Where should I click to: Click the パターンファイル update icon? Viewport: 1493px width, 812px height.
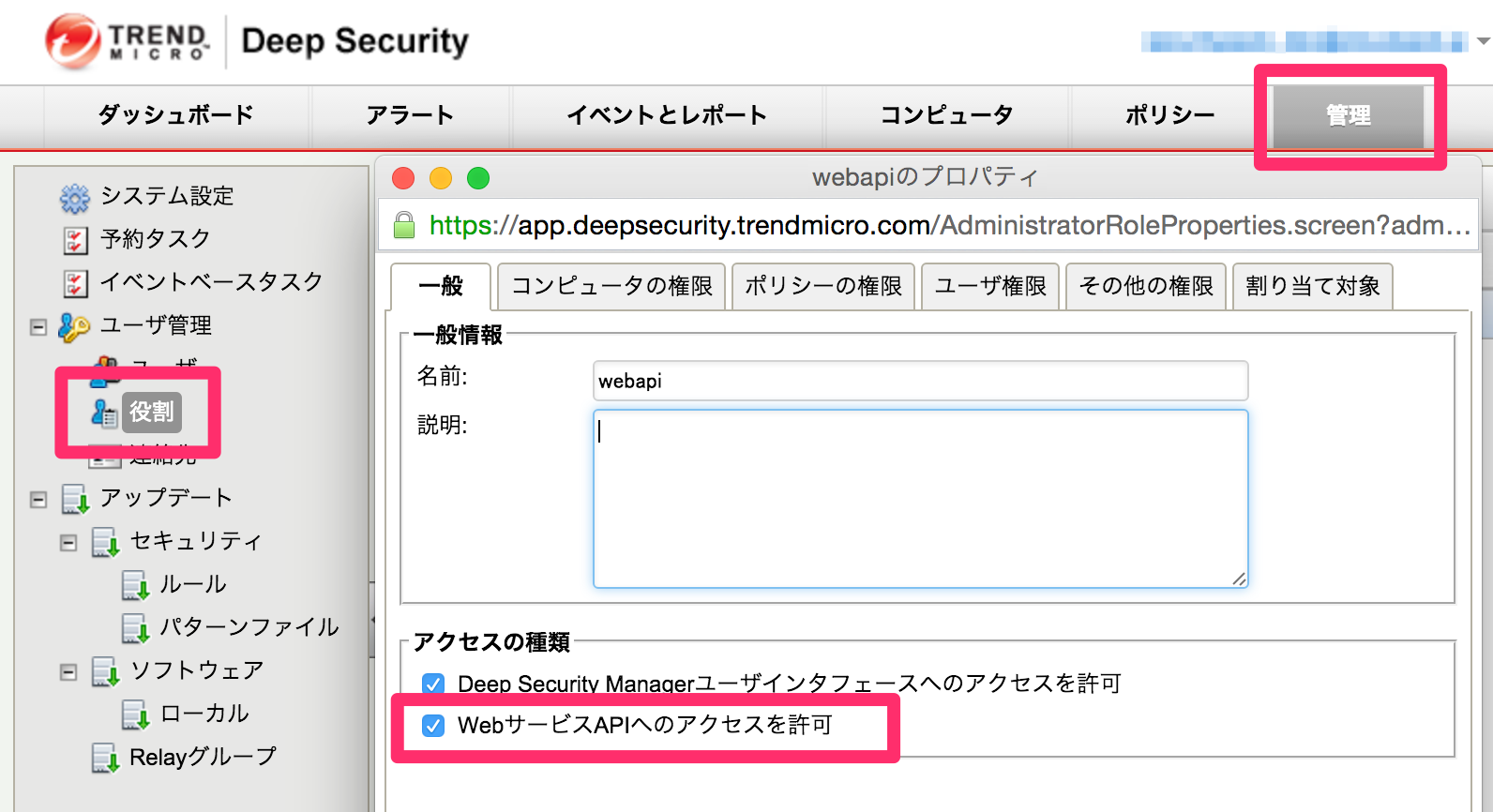[x=136, y=628]
